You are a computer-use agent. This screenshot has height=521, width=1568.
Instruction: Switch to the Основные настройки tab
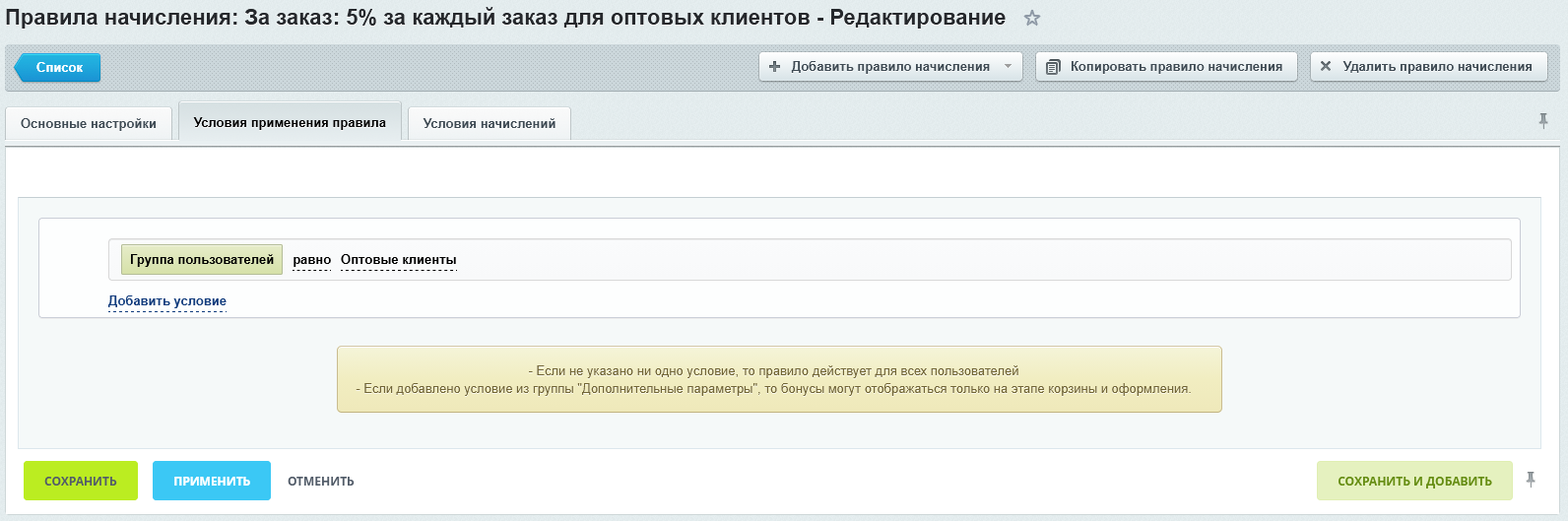point(89,124)
